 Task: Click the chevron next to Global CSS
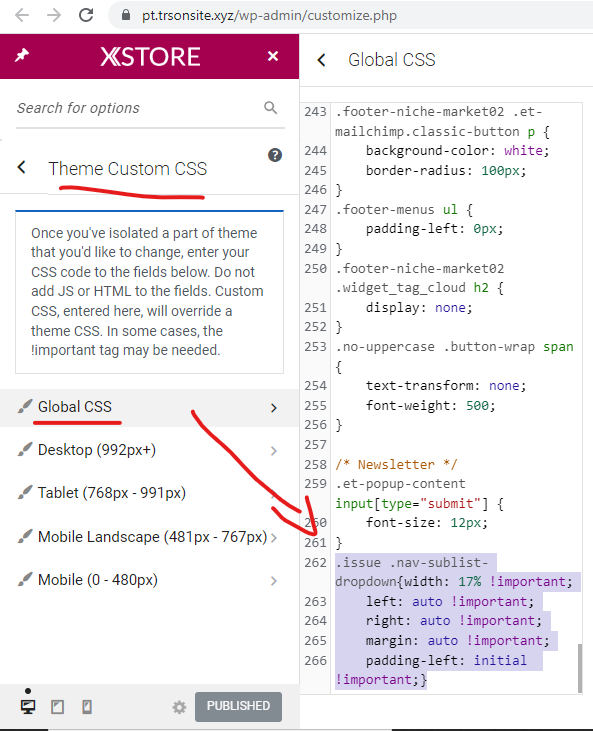(x=274, y=408)
